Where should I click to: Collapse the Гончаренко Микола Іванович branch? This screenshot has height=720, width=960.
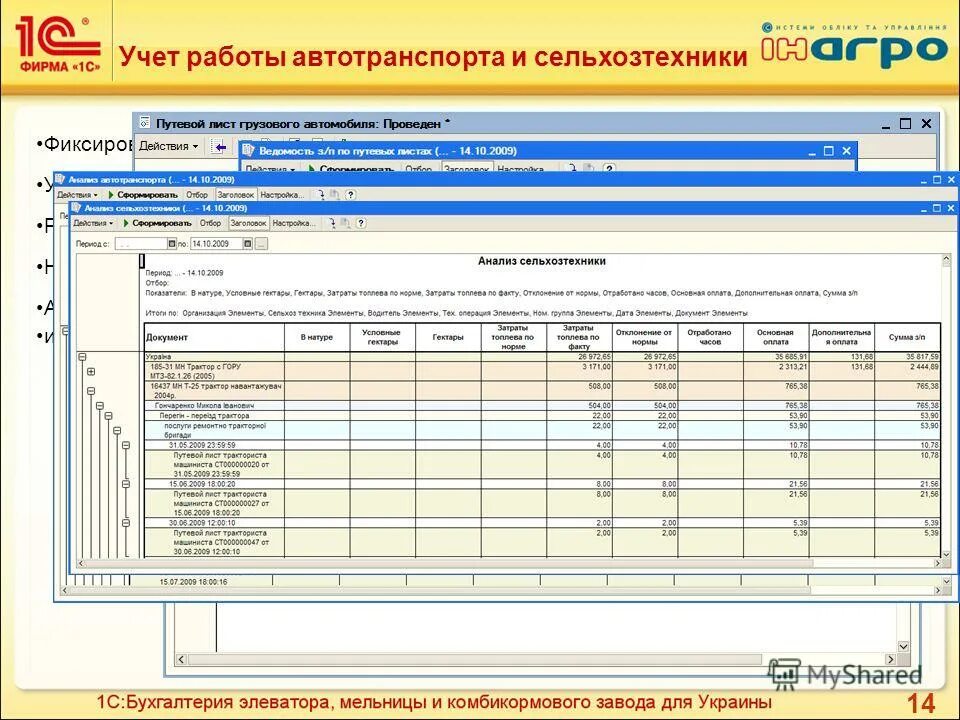(99, 406)
